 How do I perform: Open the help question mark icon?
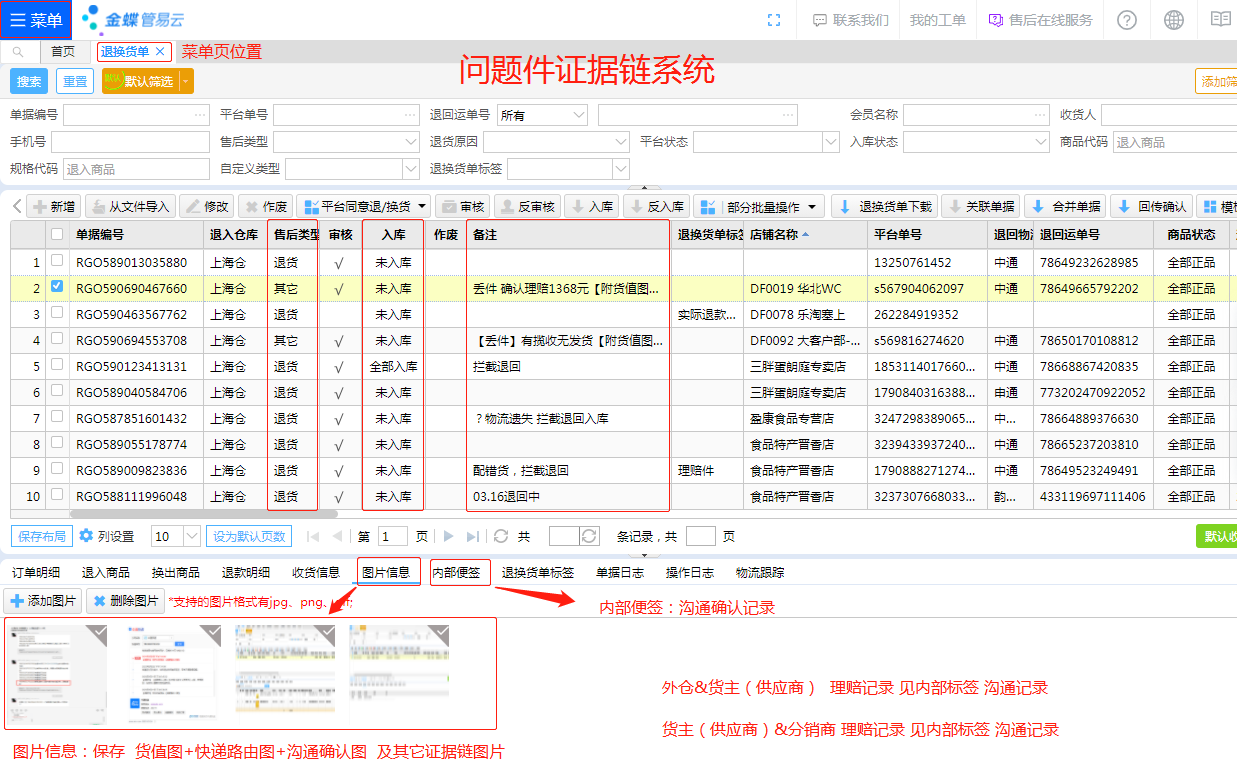pyautogui.click(x=1127, y=20)
